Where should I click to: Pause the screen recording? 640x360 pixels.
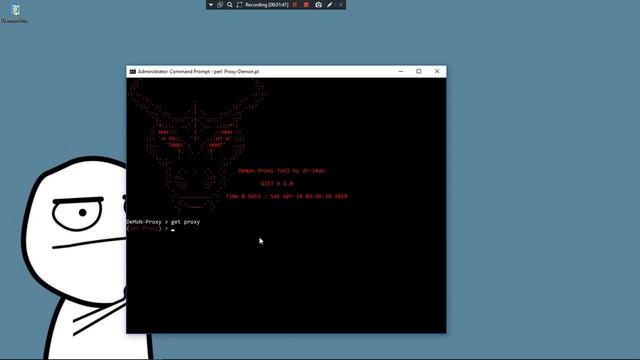(295, 5)
